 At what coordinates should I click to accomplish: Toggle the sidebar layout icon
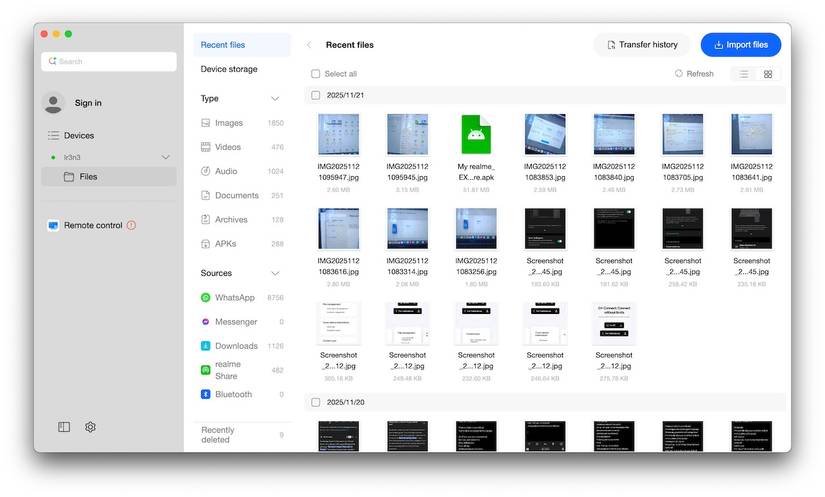pyautogui.click(x=64, y=427)
